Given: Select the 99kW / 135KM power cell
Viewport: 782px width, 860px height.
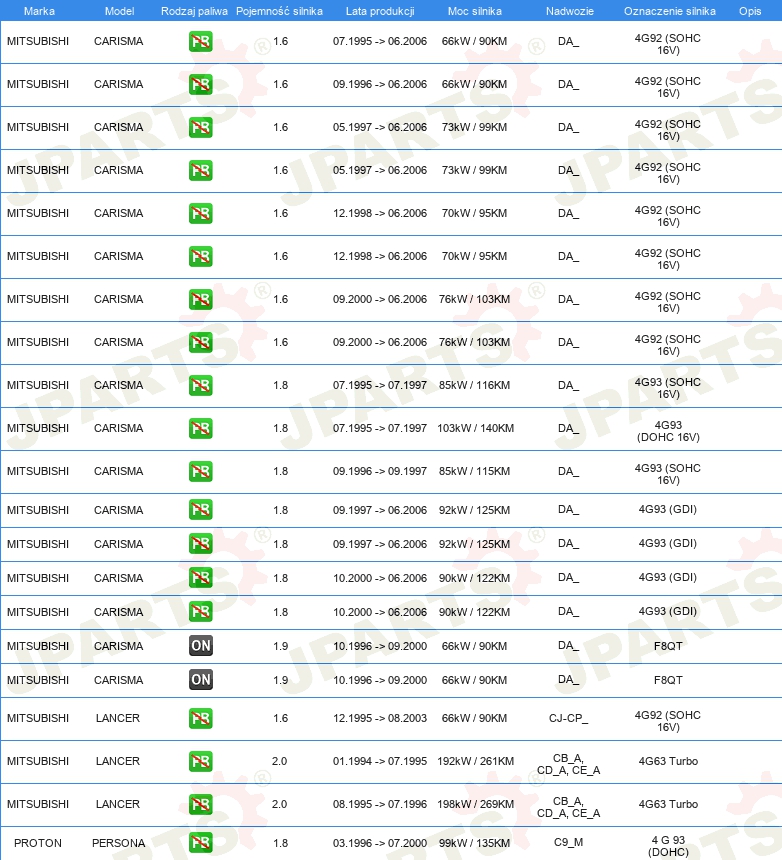Looking at the screenshot, I should pos(474,843).
